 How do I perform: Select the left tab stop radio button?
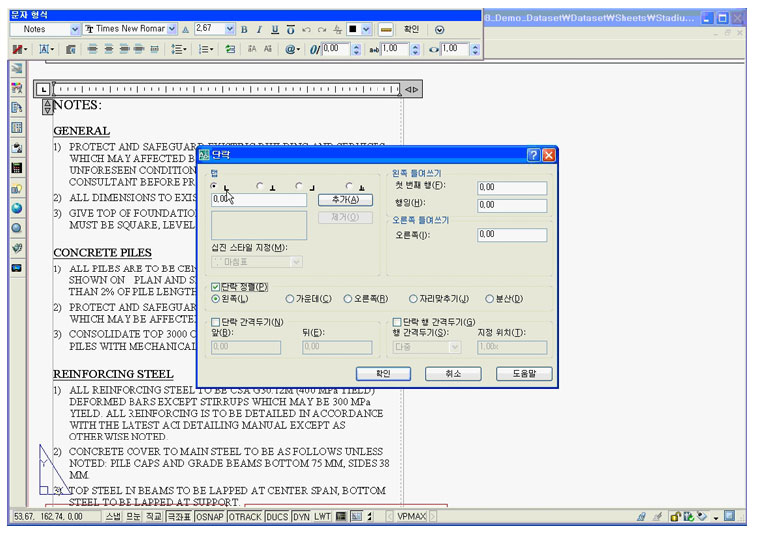(x=214, y=186)
